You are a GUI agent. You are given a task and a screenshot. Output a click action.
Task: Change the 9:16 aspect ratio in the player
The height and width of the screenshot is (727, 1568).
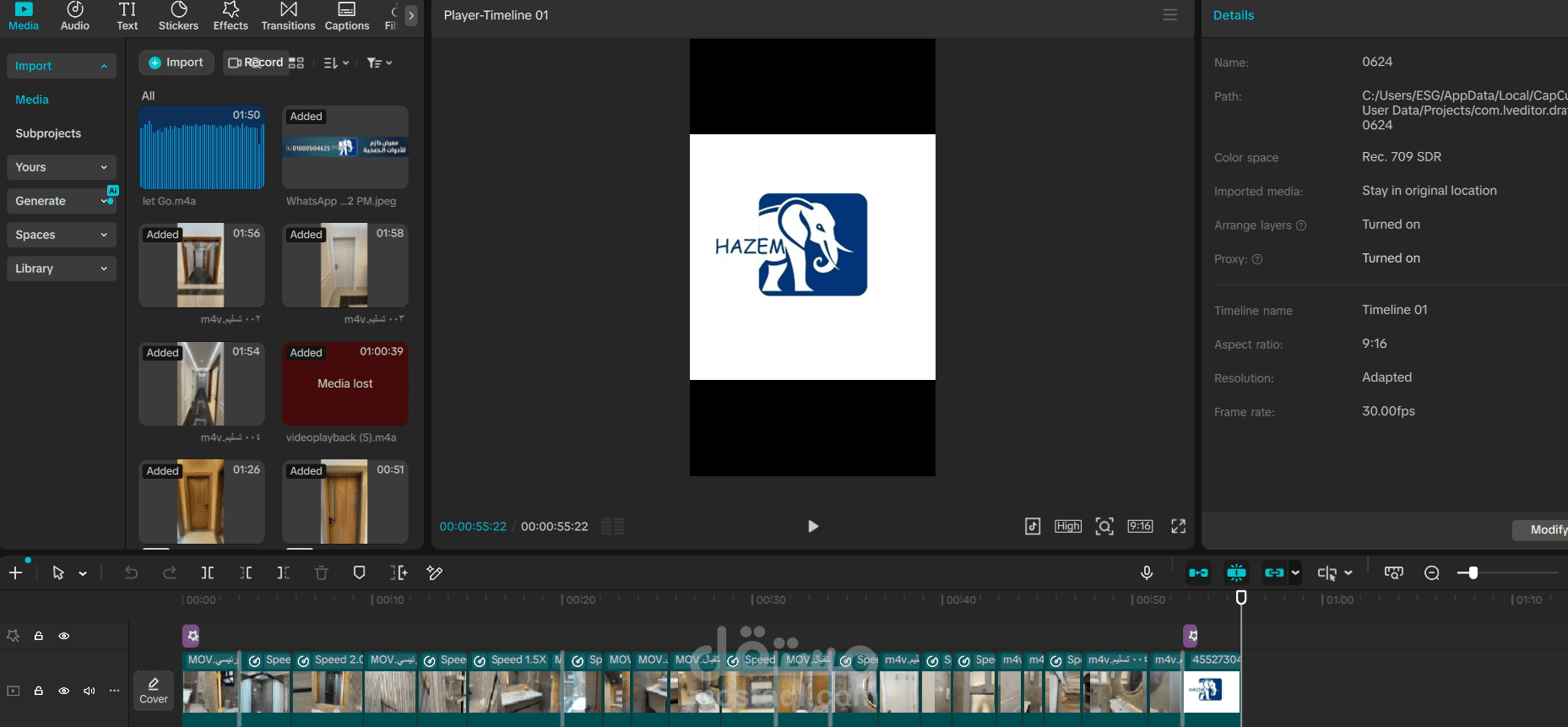pyautogui.click(x=1141, y=527)
